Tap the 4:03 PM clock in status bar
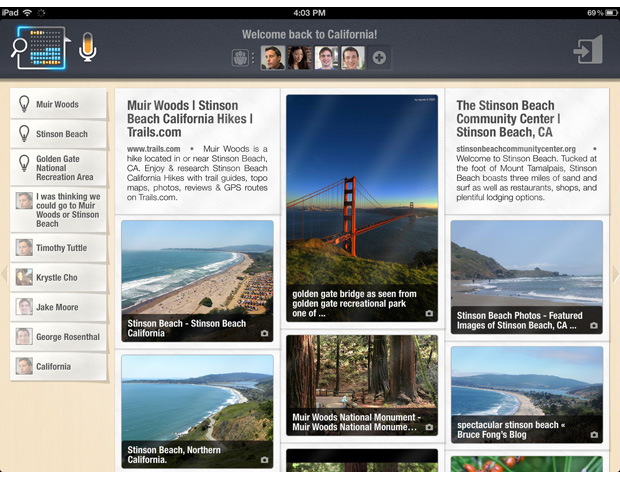The width and height of the screenshot is (620, 480). click(x=309, y=13)
